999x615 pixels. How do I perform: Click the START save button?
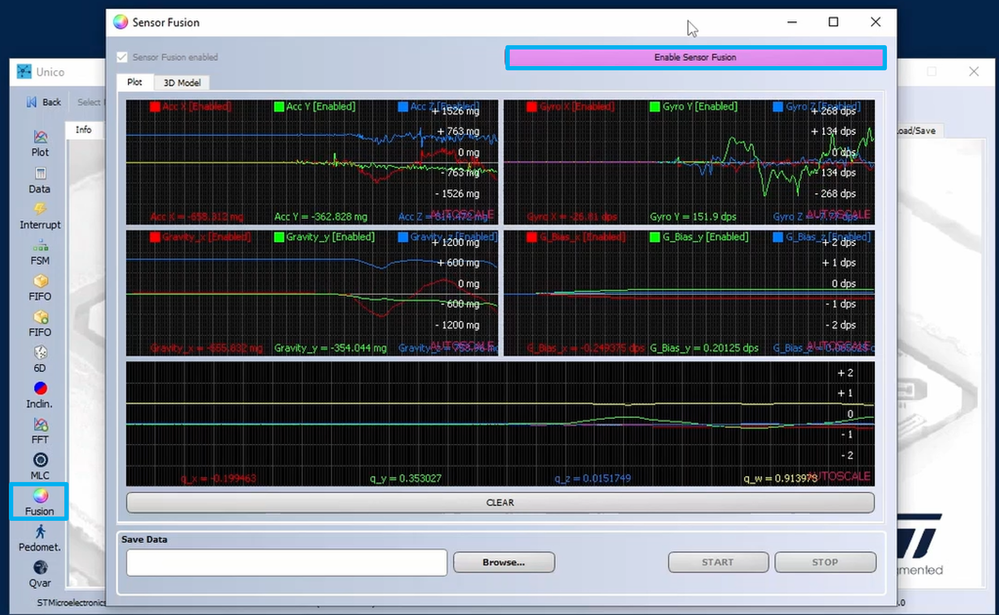718,562
